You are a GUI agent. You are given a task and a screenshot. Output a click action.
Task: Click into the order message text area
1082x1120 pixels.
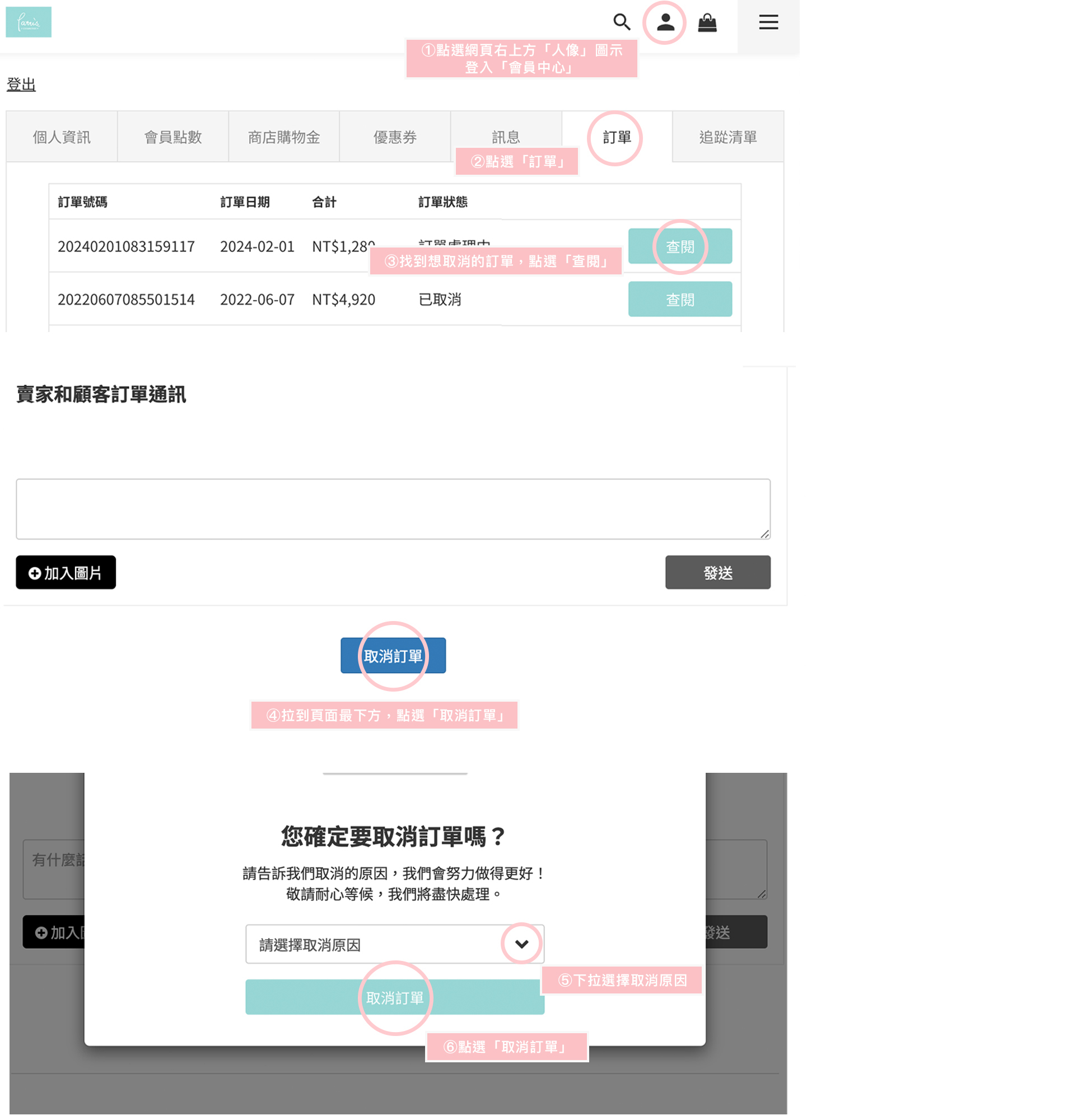pos(393,508)
